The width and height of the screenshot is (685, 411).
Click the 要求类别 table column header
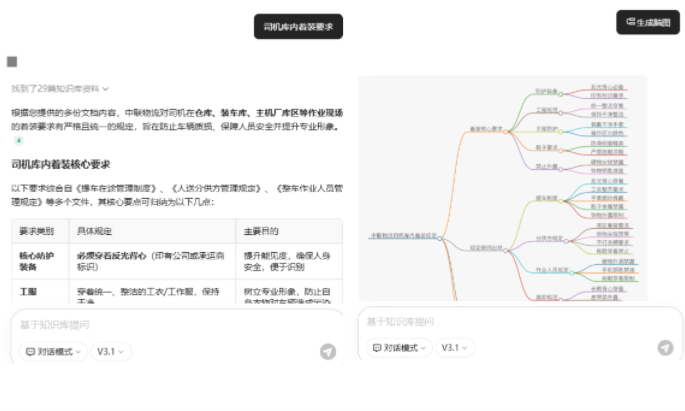38,231
